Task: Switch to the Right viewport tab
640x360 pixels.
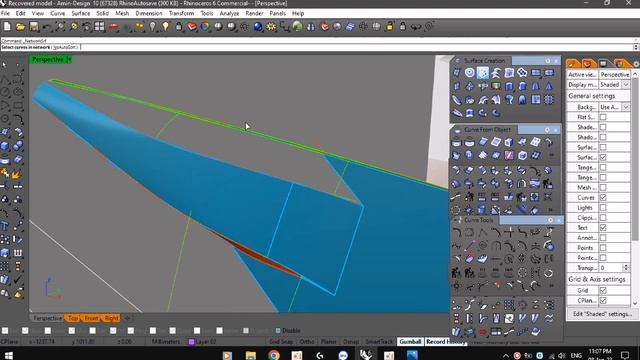Action: (x=111, y=318)
